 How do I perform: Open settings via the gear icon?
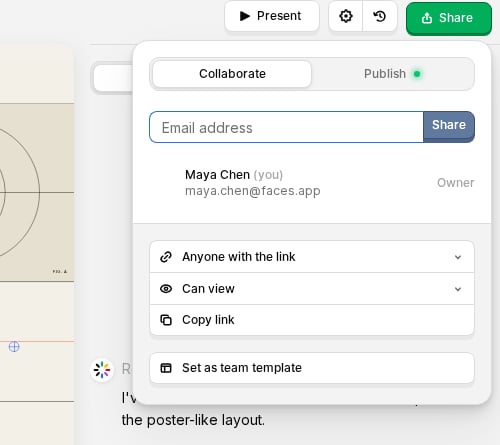pyautogui.click(x=346, y=16)
